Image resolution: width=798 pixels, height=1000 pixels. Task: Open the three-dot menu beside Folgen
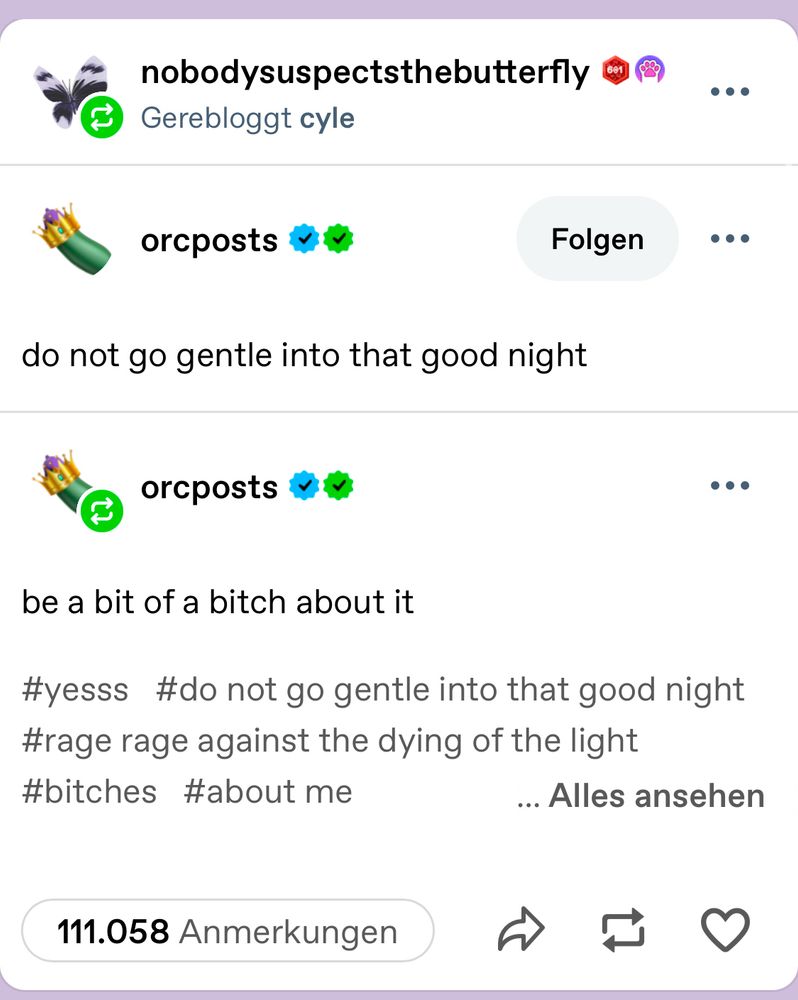pyautogui.click(x=730, y=238)
